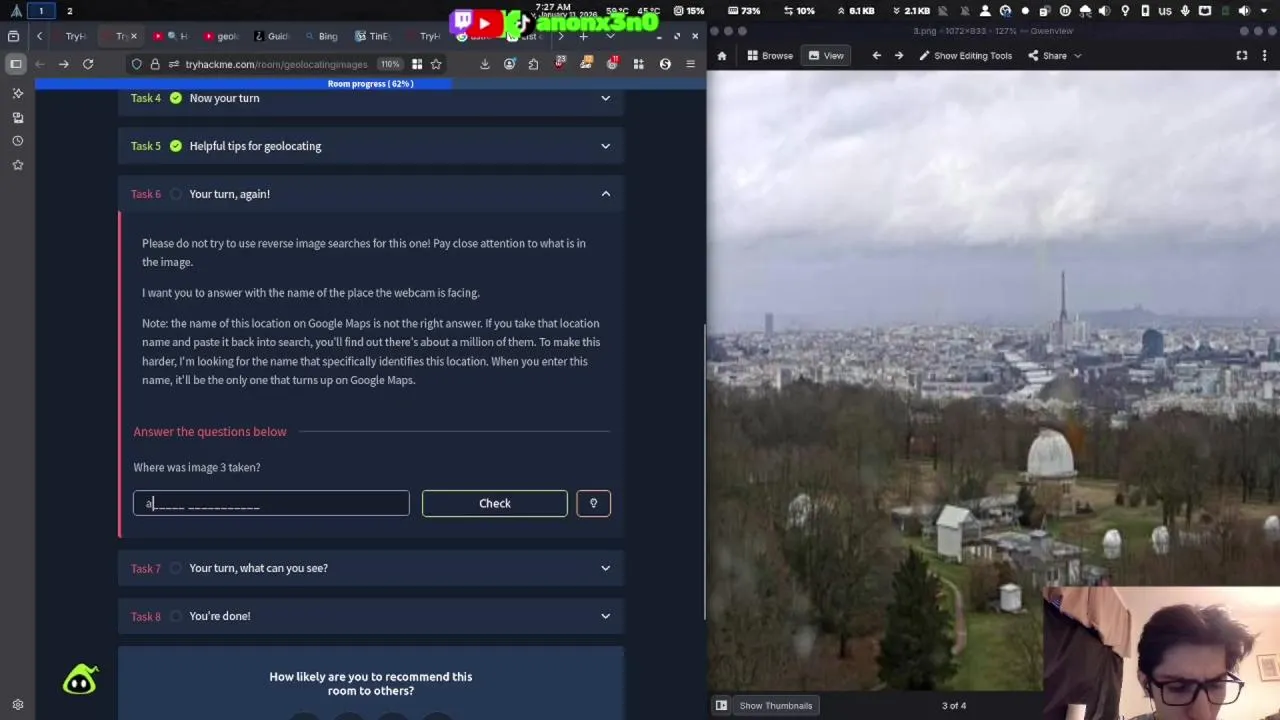This screenshot has height=720, width=1280.
Task: Click keyboard layout us indicator
Action: click(1165, 11)
